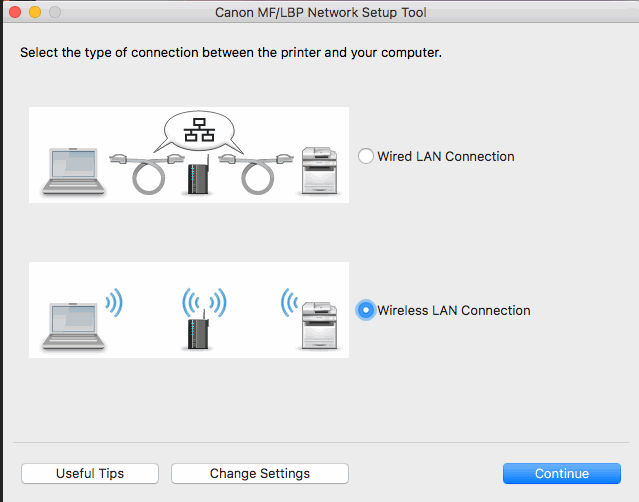Select the Wireless LAN Connection radio button

pyautogui.click(x=366, y=310)
